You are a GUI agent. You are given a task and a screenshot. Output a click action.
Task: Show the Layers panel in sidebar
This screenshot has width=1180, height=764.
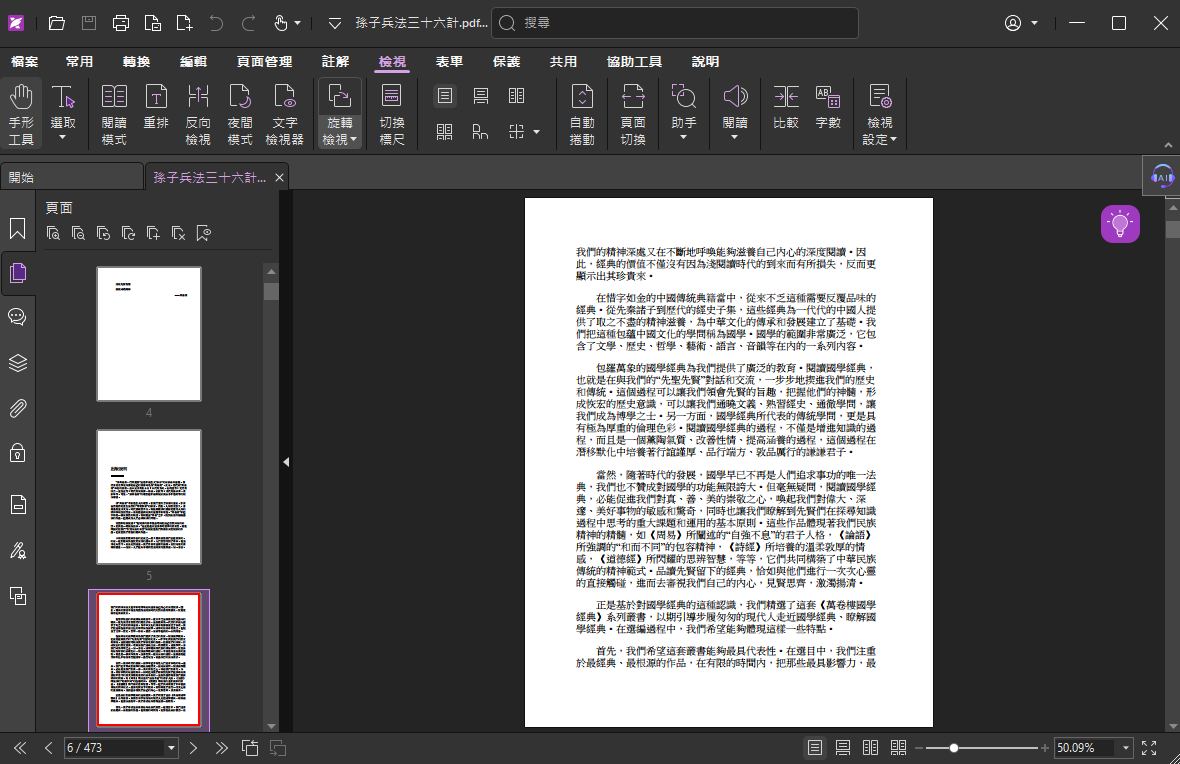click(17, 362)
